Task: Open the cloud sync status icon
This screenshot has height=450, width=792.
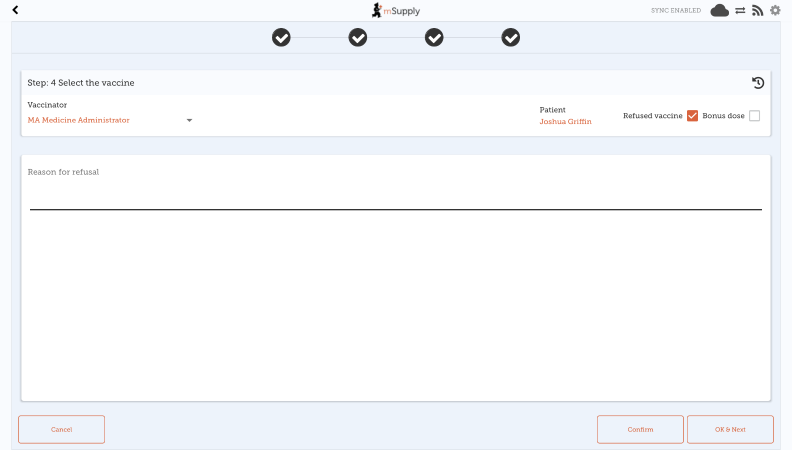Action: pos(719,10)
